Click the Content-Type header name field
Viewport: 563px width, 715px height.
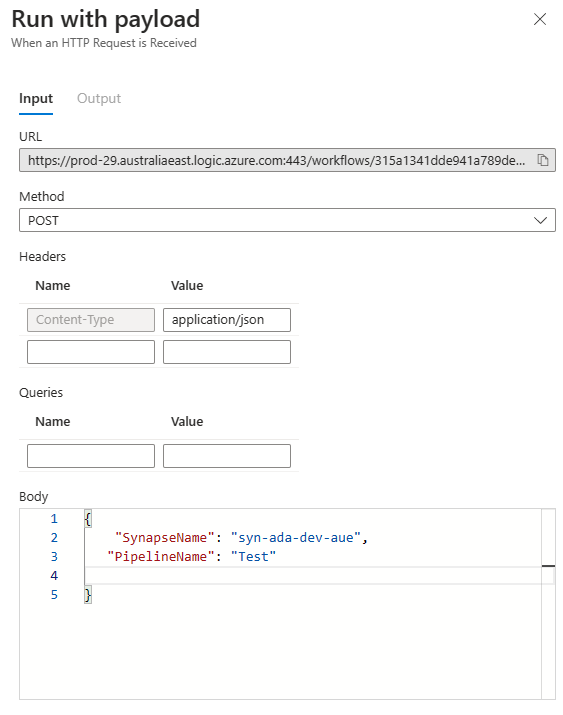[x=91, y=320]
